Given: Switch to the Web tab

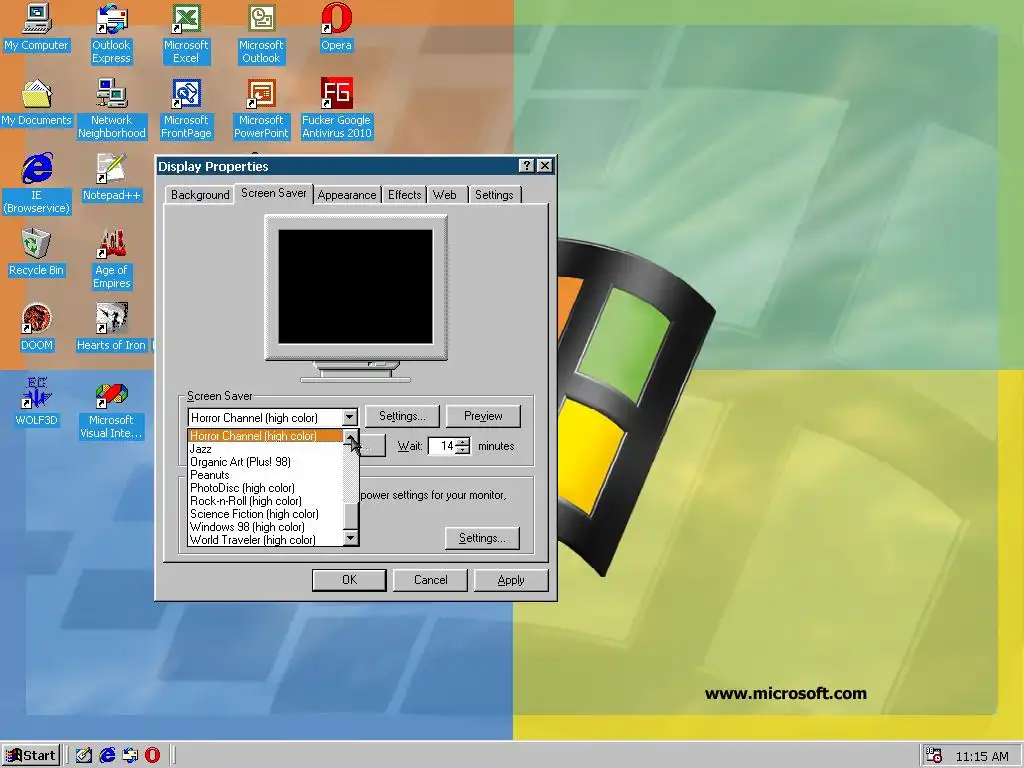Looking at the screenshot, I should (445, 195).
